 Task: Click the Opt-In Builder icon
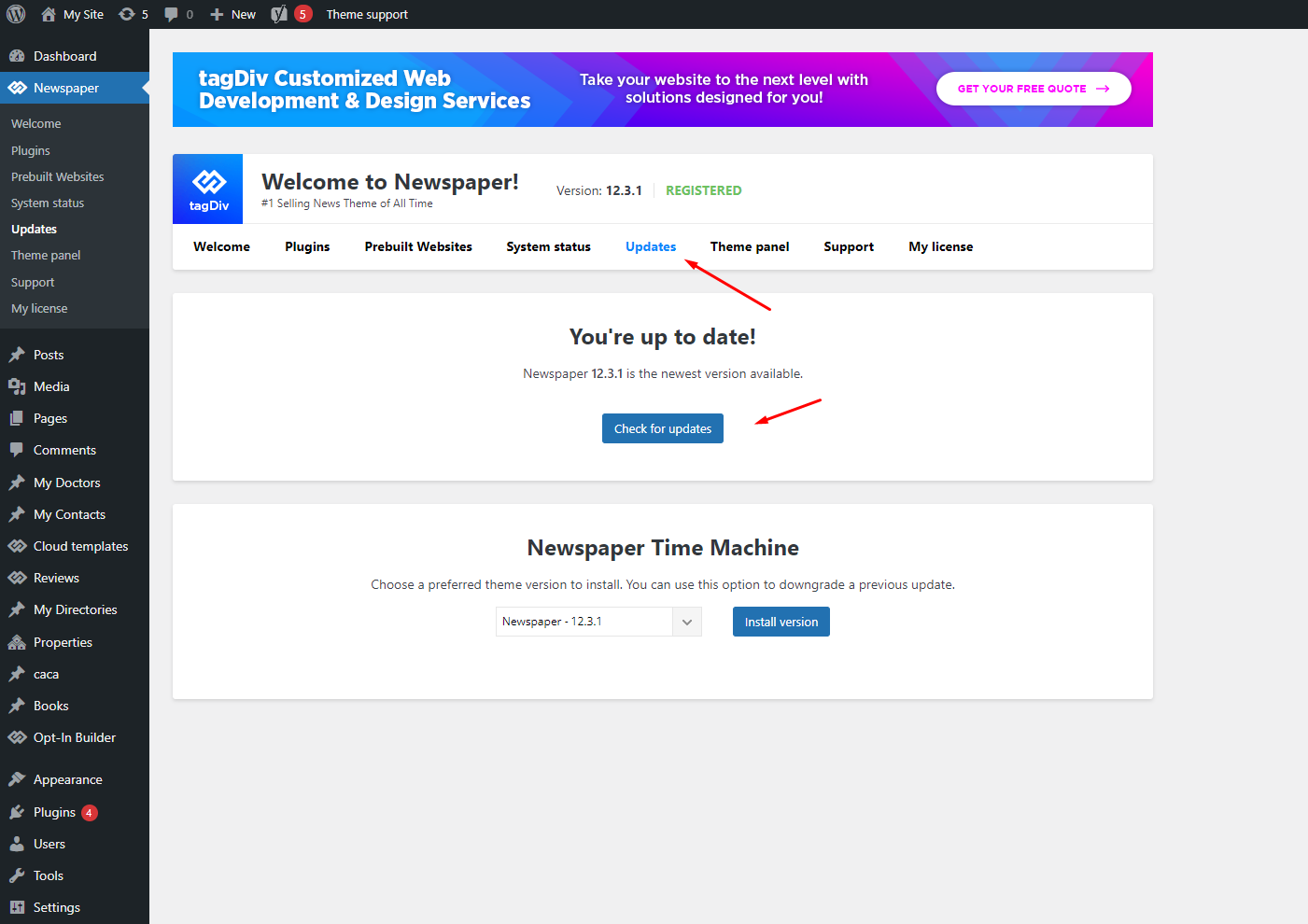pyautogui.click(x=17, y=737)
